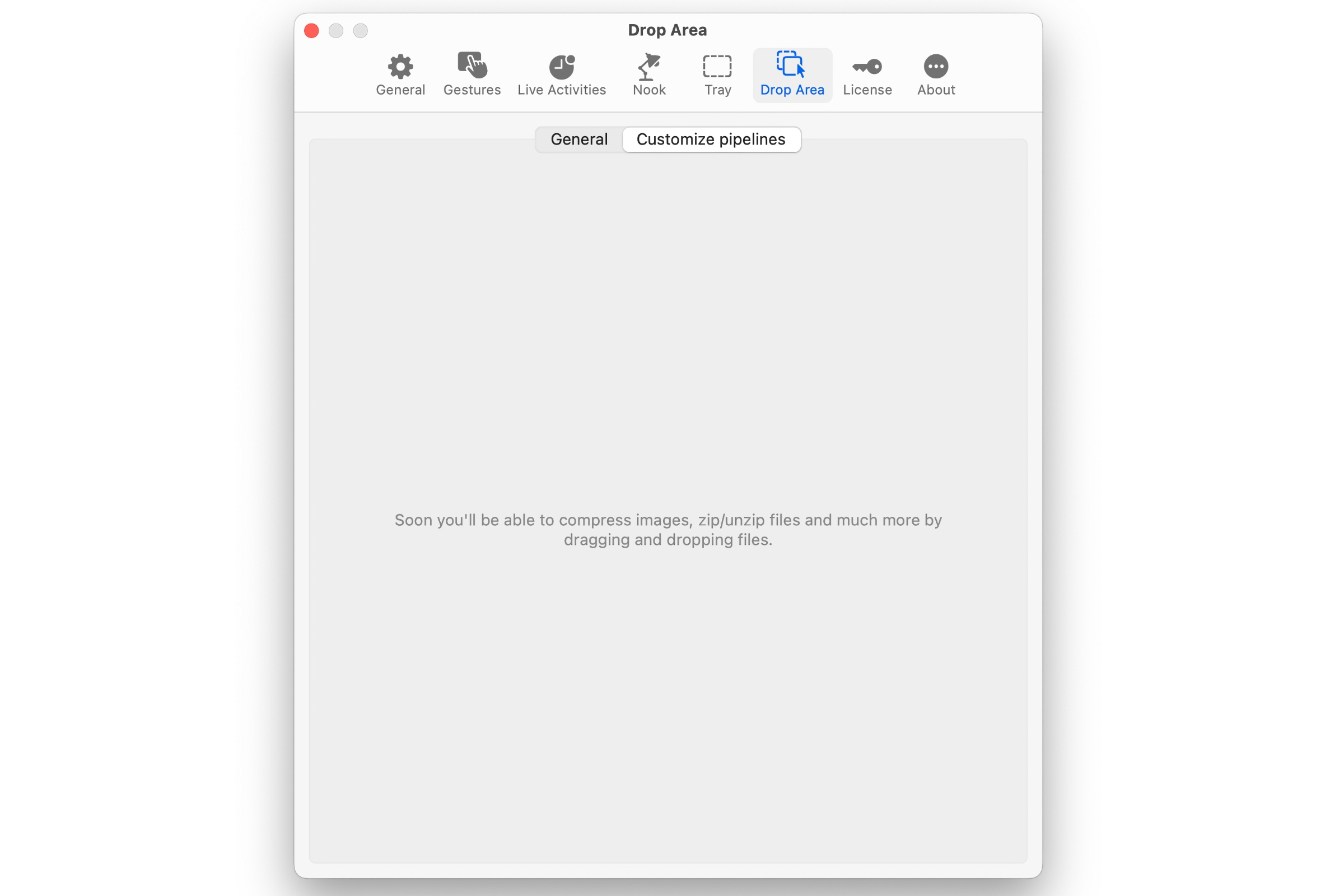Viewport: 1344px width, 896px height.
Task: Open General settings via the gear icon
Action: 400,67
